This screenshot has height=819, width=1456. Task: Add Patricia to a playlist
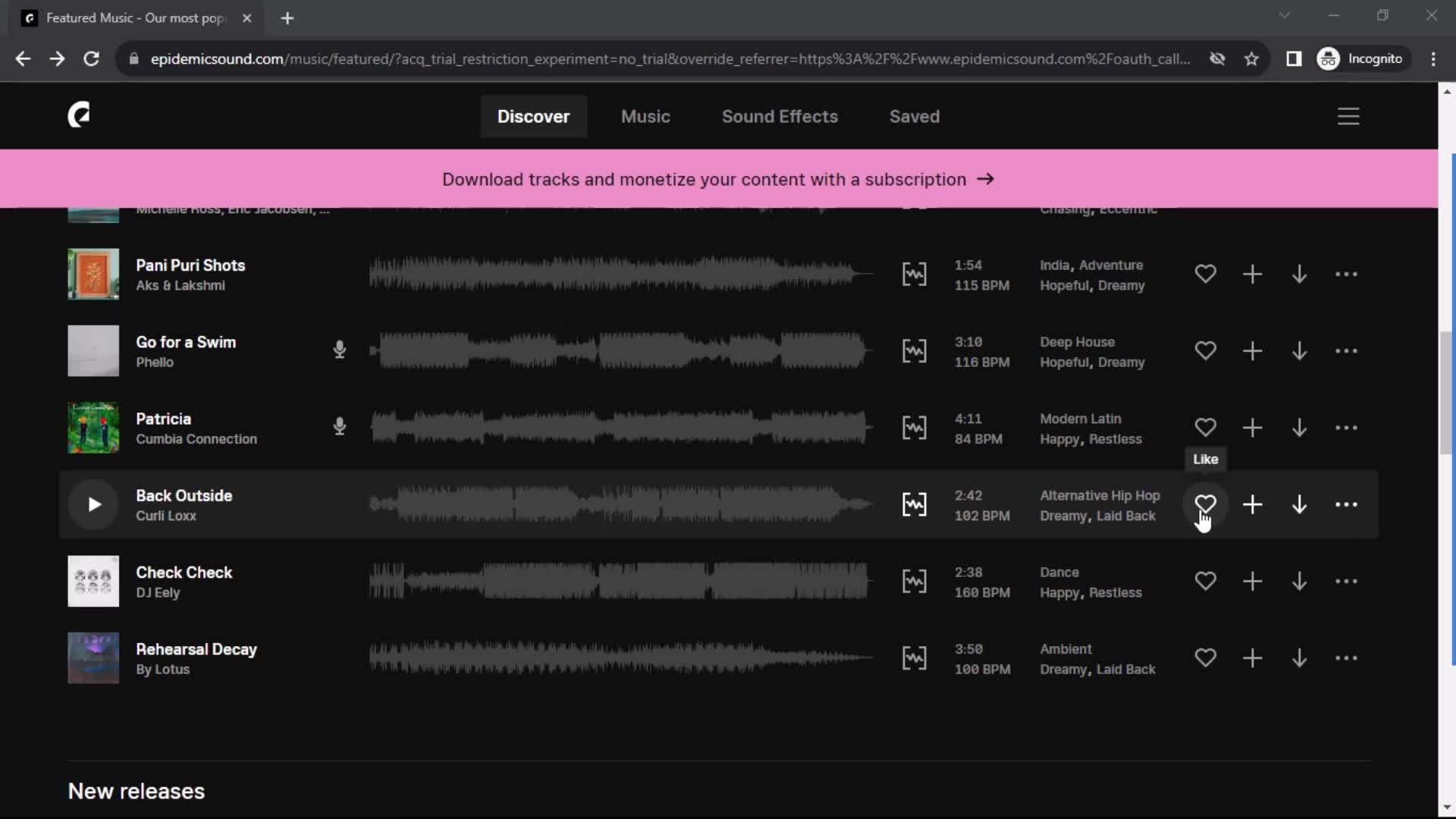click(1252, 428)
